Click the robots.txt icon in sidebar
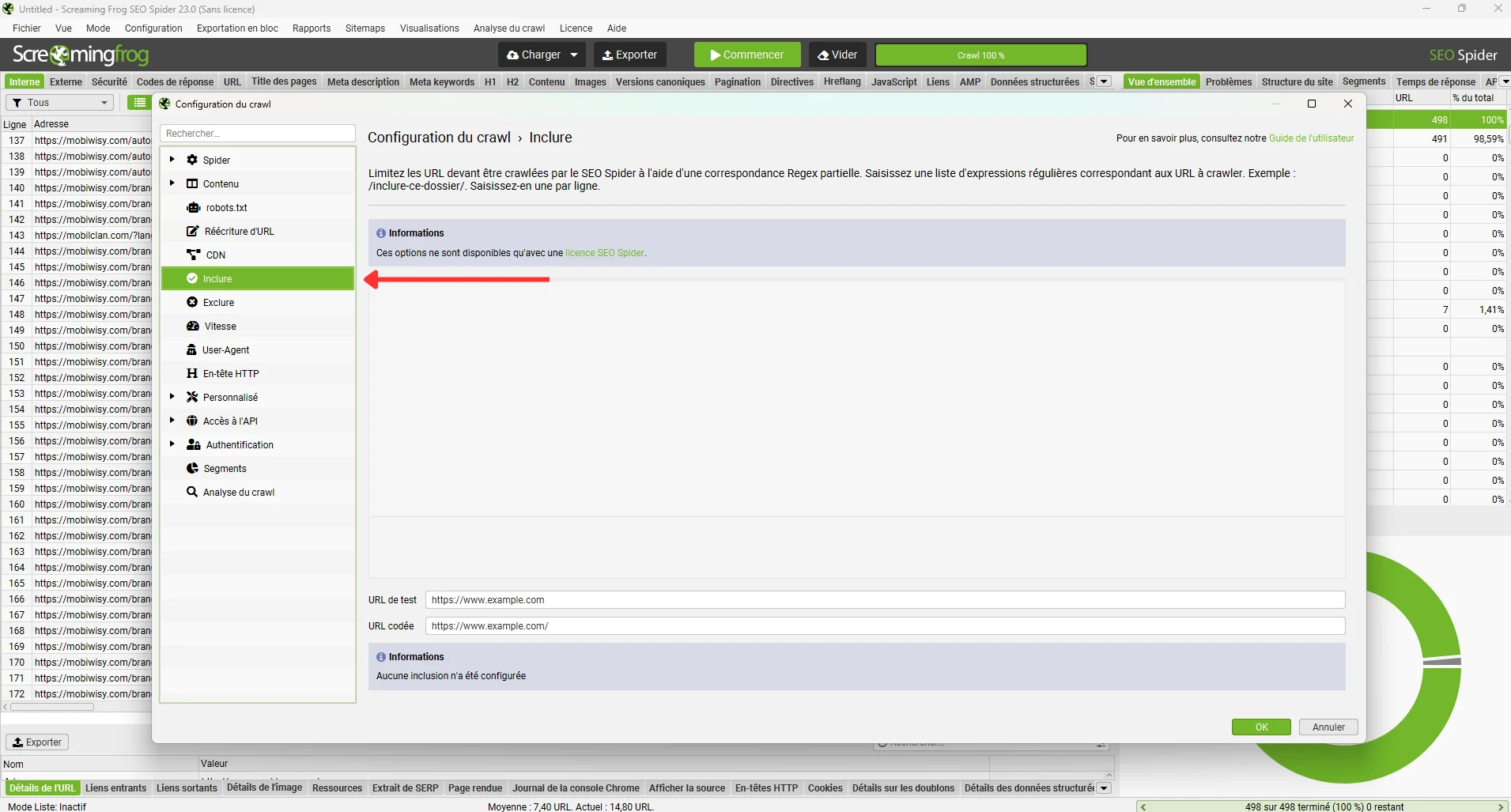 (x=193, y=208)
